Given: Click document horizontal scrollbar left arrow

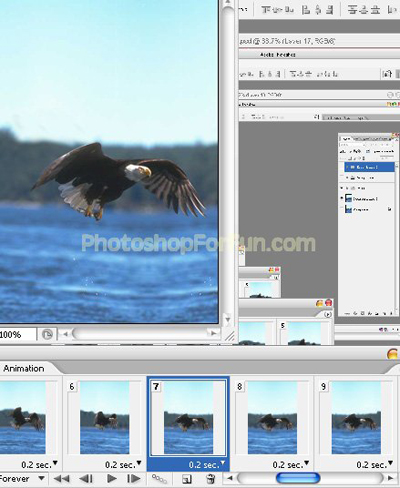Looking at the screenshot, I should [x=65, y=334].
